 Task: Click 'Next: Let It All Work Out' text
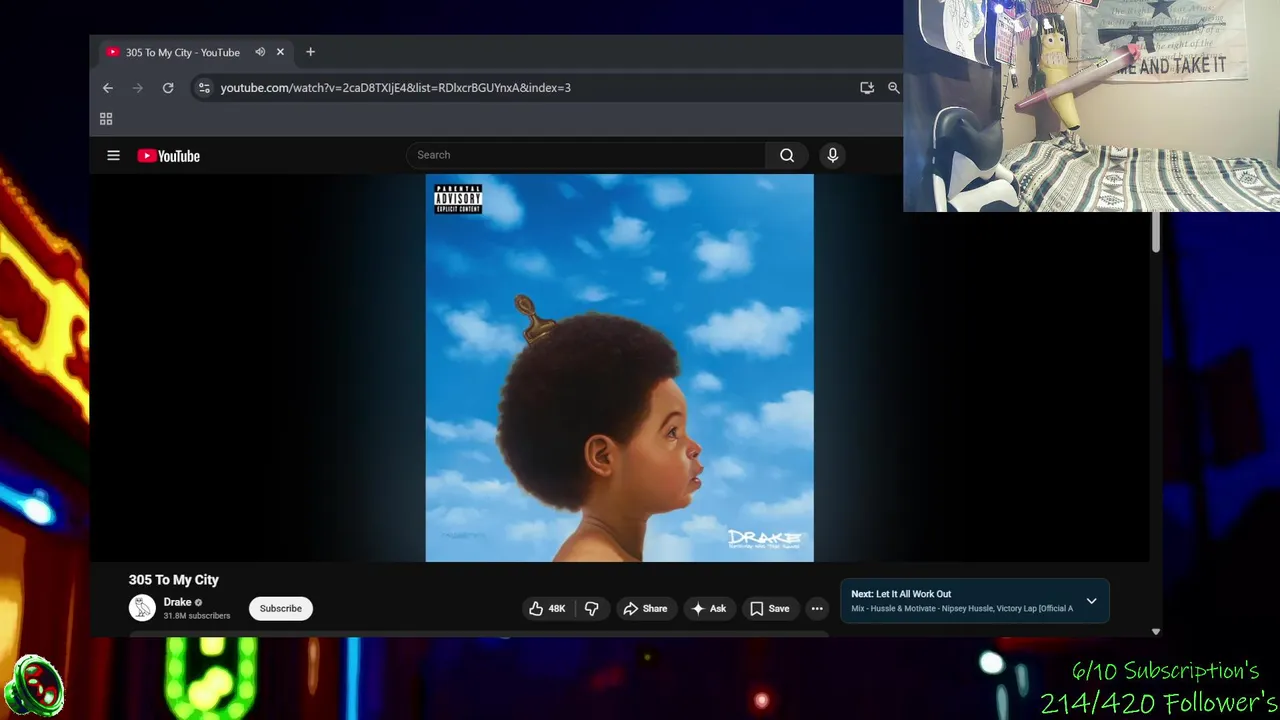pyautogui.click(x=901, y=594)
